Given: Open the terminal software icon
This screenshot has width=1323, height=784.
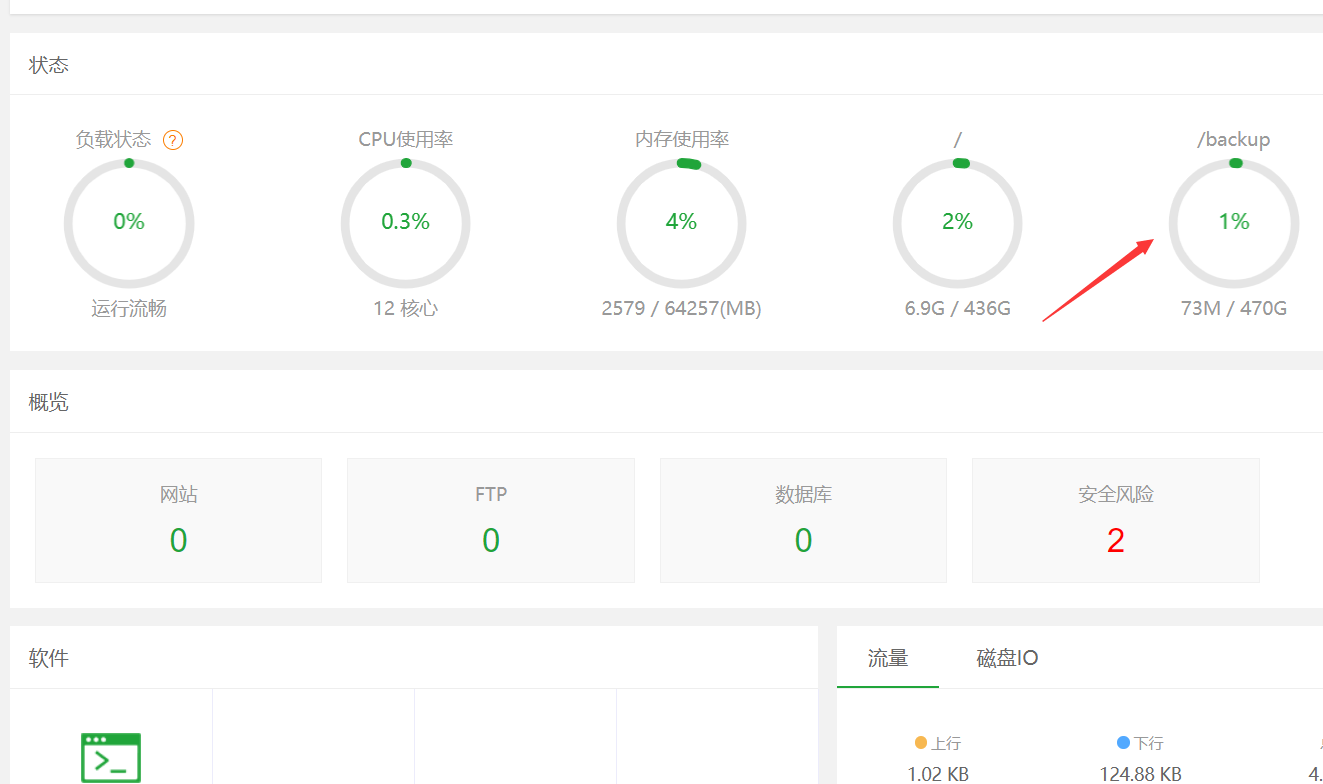Looking at the screenshot, I should [111, 757].
